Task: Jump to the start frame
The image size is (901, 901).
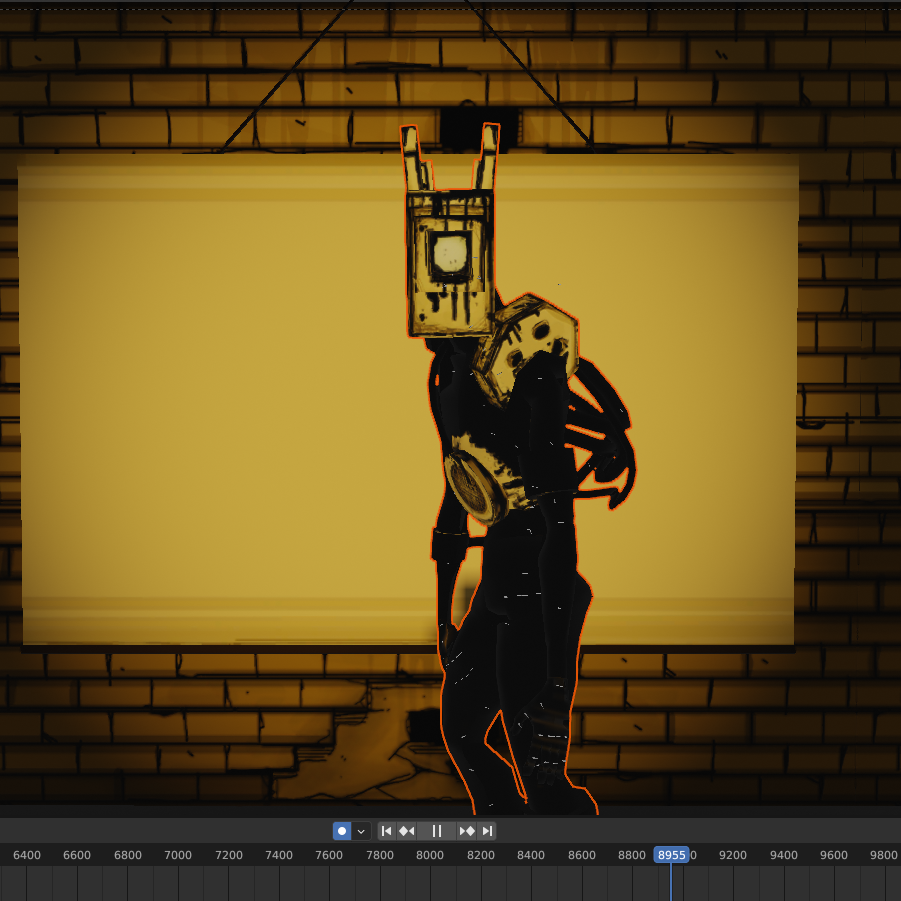Action: pos(387,831)
